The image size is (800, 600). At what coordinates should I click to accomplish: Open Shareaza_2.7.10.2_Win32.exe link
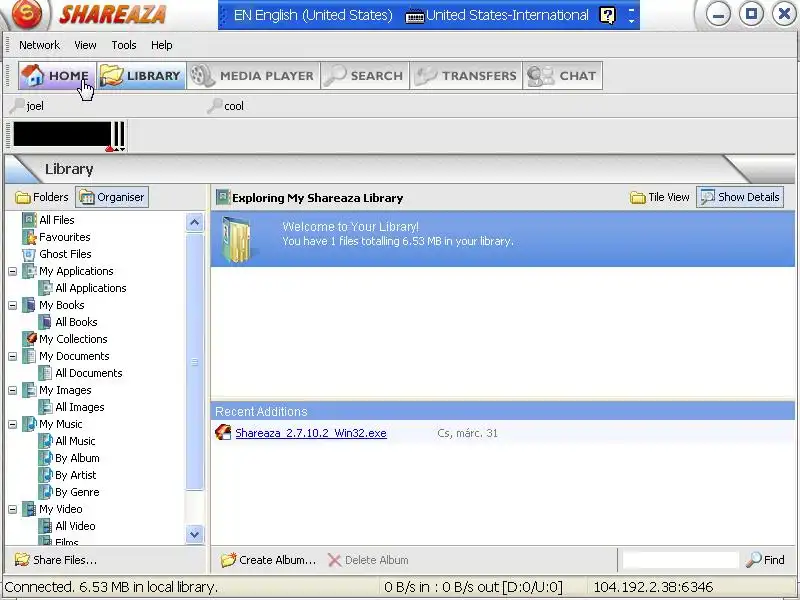(311, 433)
